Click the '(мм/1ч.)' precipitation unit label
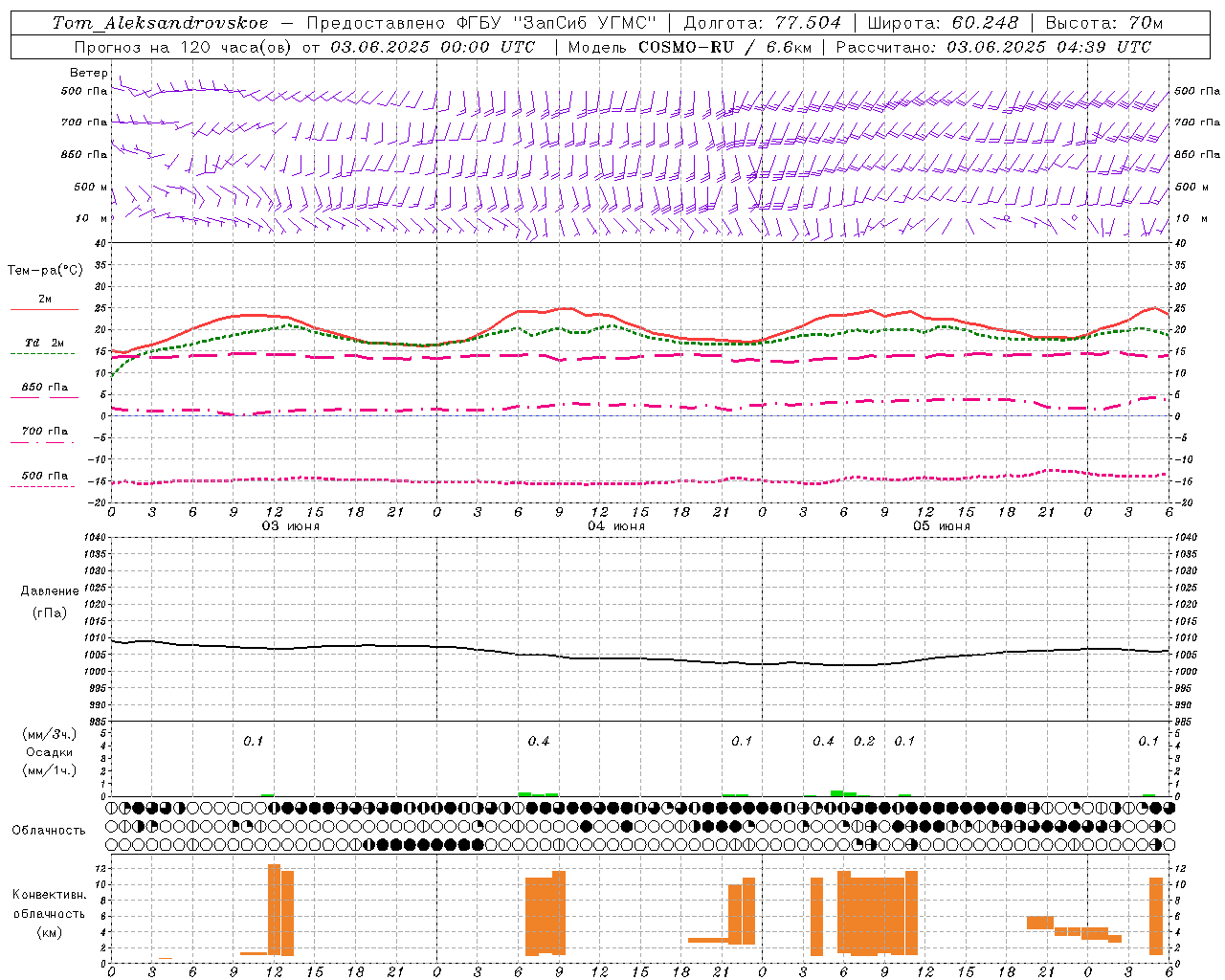1225x980 pixels. tap(50, 770)
